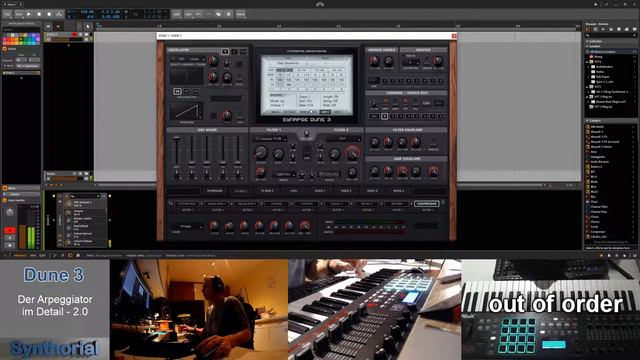The width and height of the screenshot is (640, 360).
Task: Add a new project tab with plus icon
Action: [x=20, y=4]
